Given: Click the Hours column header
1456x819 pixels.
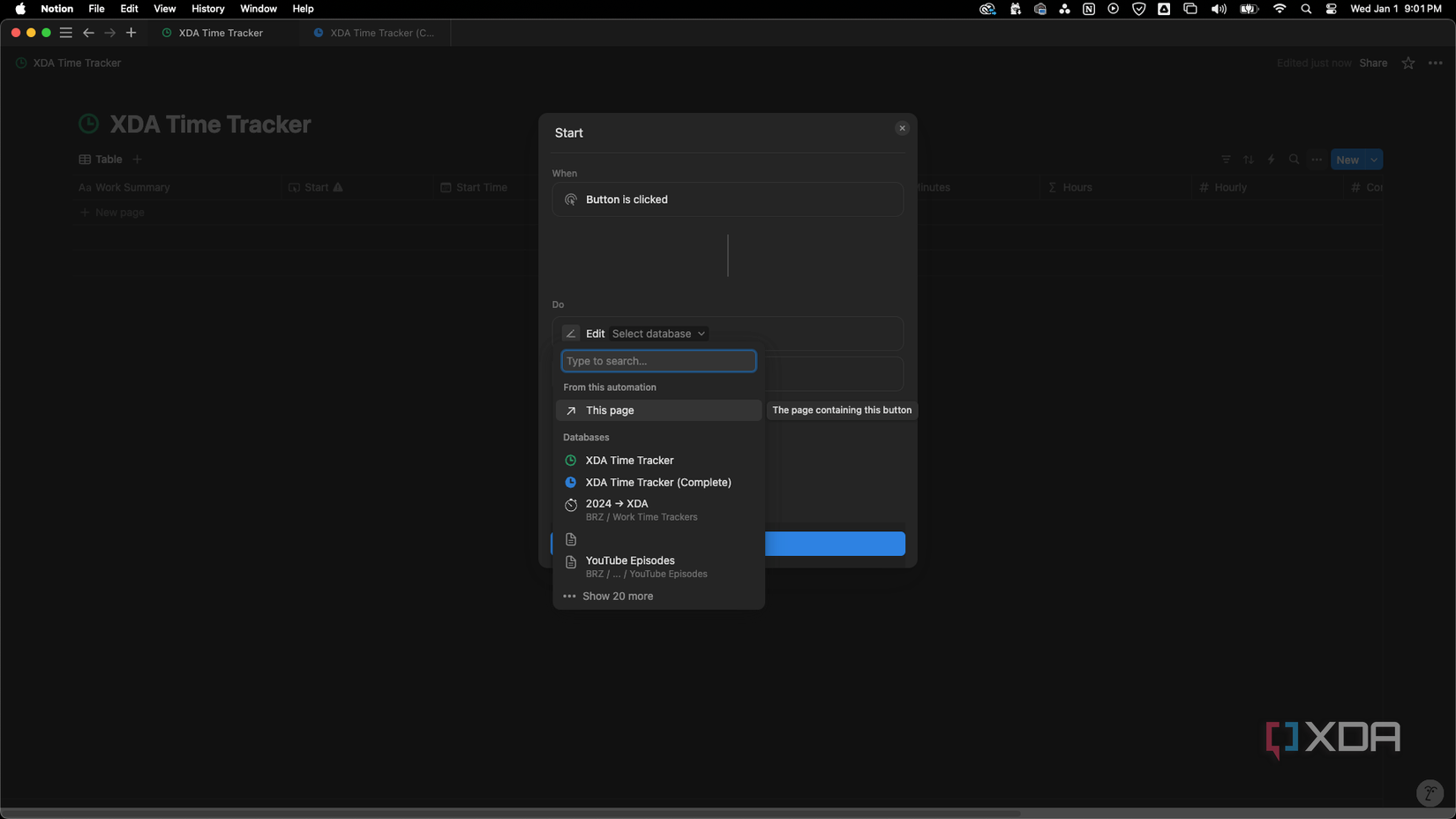Looking at the screenshot, I should click(x=1115, y=187).
